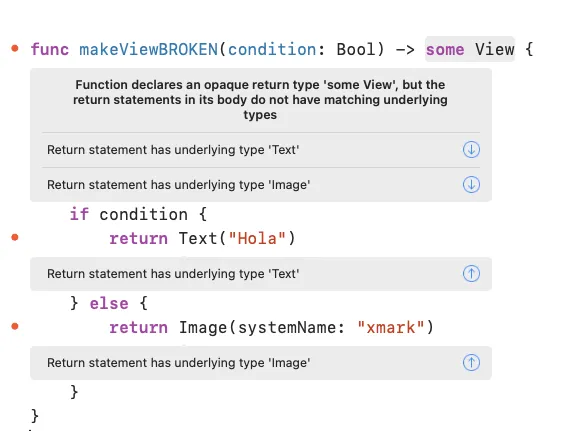This screenshot has width=577, height=431.
Task: Click the "Hola" string literal
Action: coord(257,239)
